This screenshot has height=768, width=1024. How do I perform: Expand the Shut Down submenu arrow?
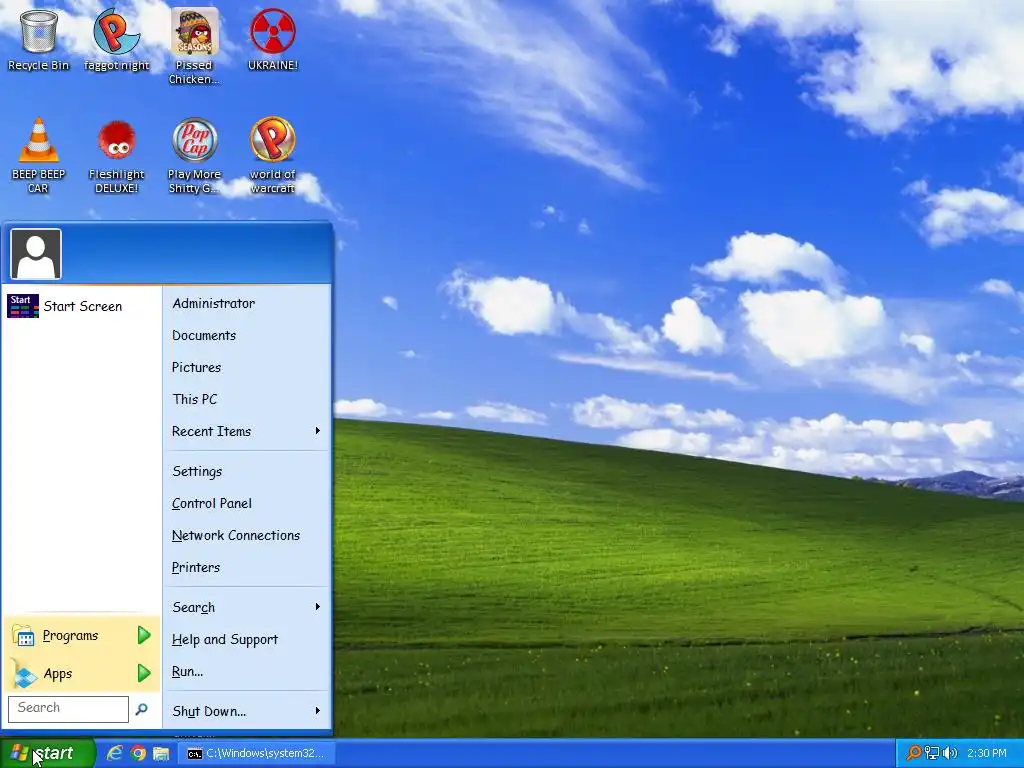(317, 711)
